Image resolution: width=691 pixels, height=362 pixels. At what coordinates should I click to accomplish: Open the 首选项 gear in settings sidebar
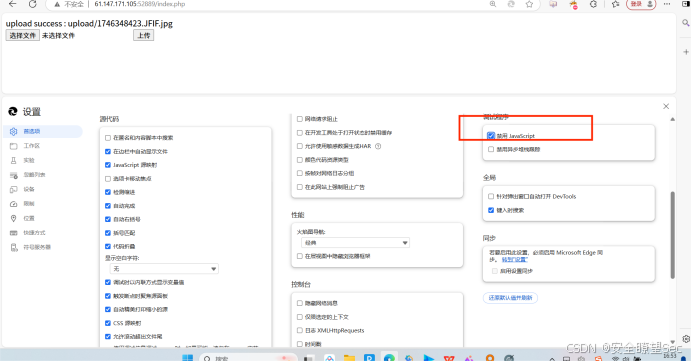click(x=13, y=131)
